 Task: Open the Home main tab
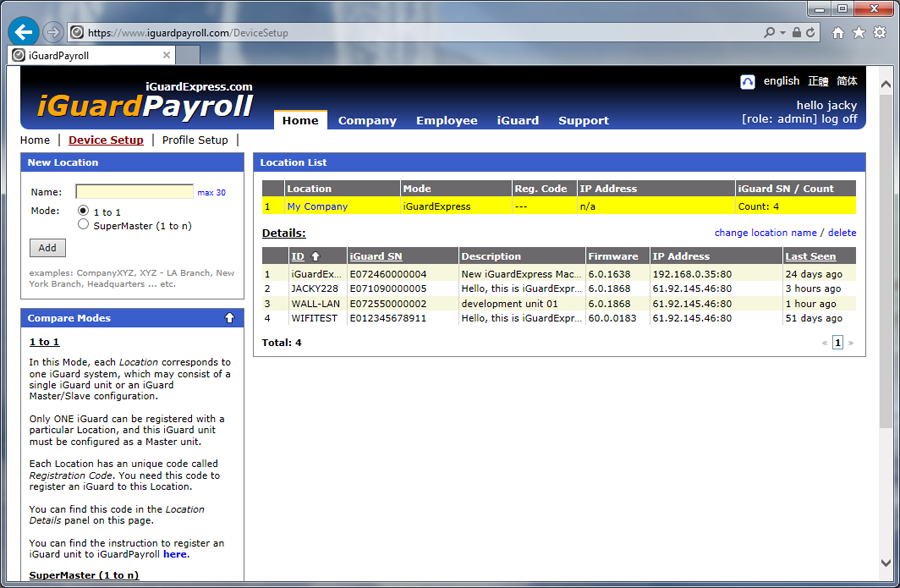[300, 120]
